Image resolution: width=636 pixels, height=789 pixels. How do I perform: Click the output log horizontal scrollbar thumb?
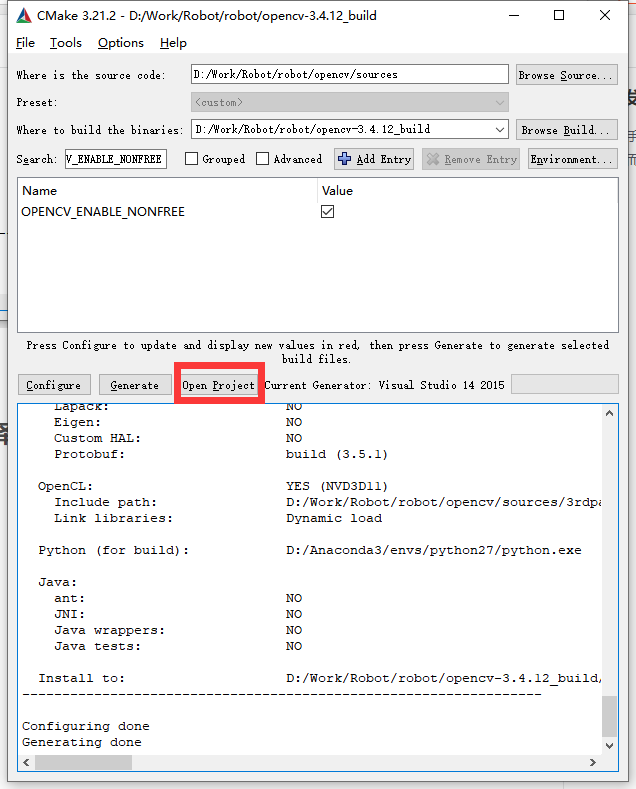pyautogui.click(x=84, y=762)
